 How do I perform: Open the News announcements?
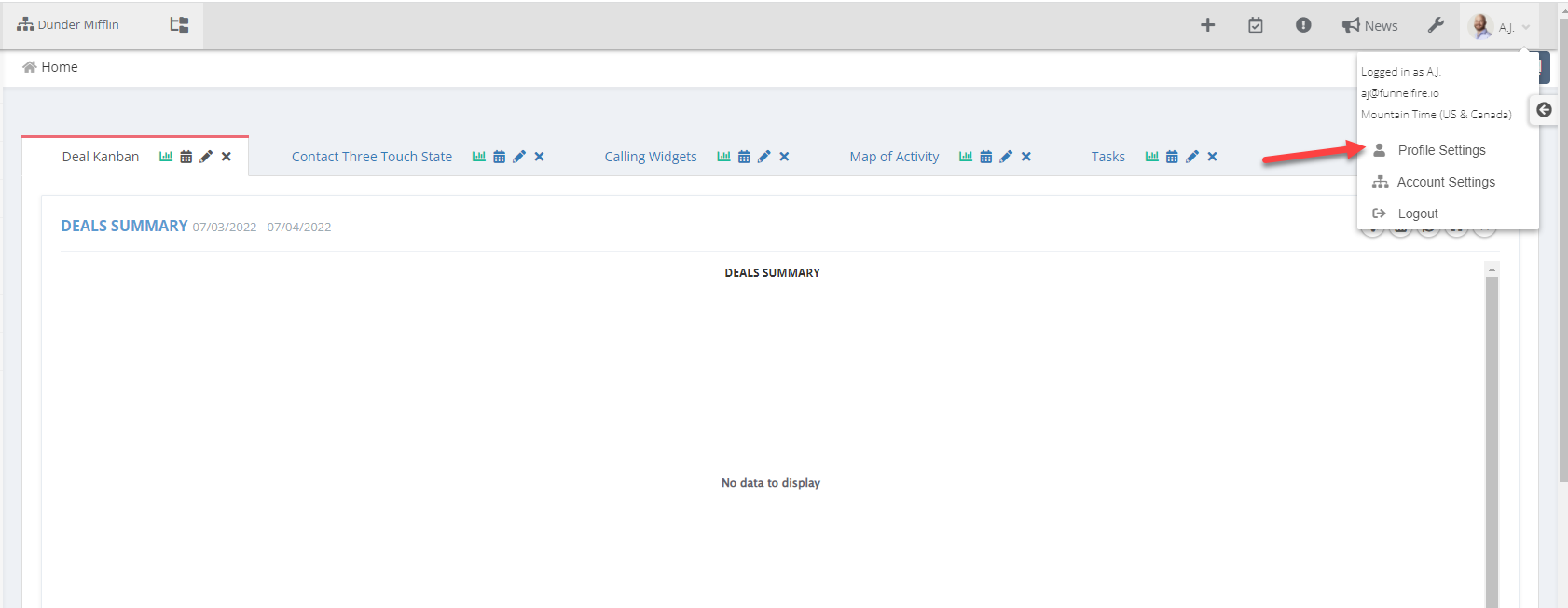[x=1369, y=26]
